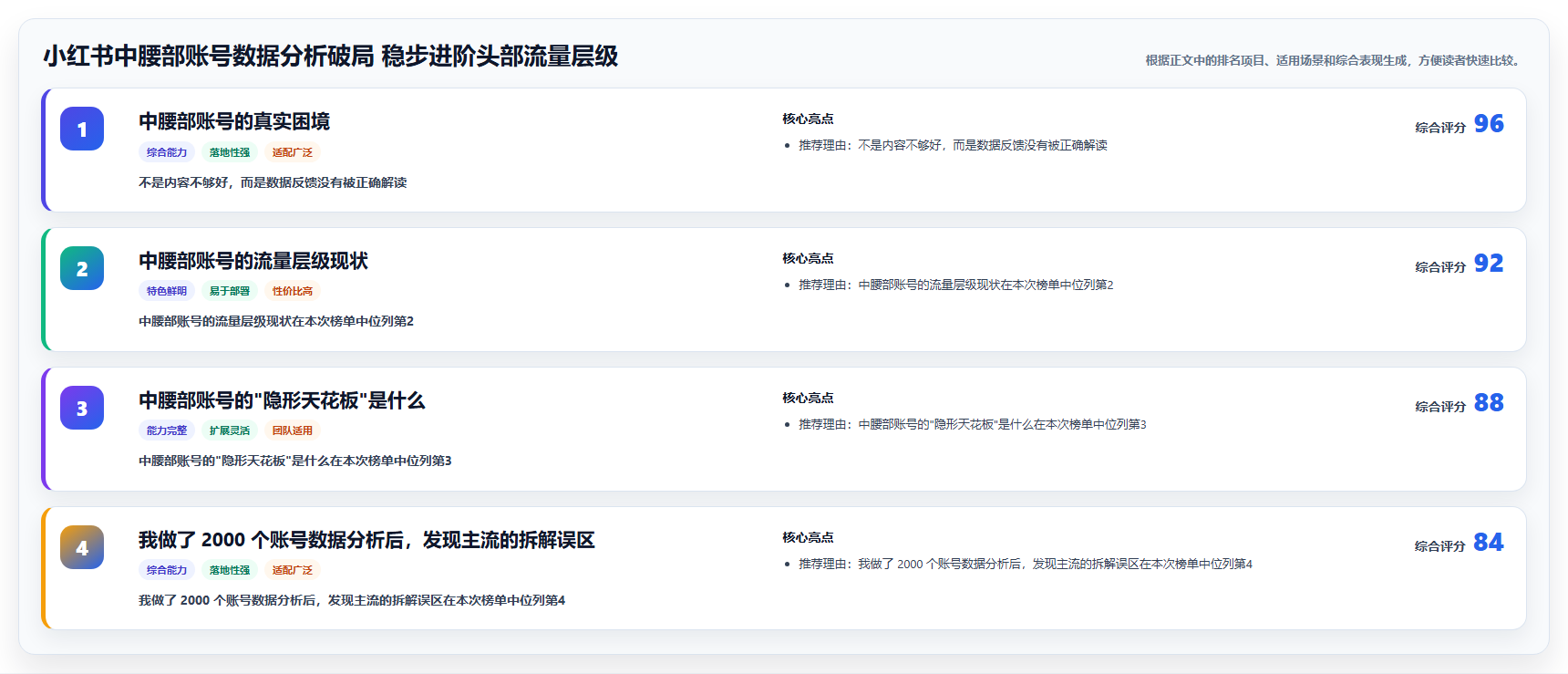Click the 综合评分 label beside 92
The width and height of the screenshot is (1568, 674).
[x=1440, y=267]
